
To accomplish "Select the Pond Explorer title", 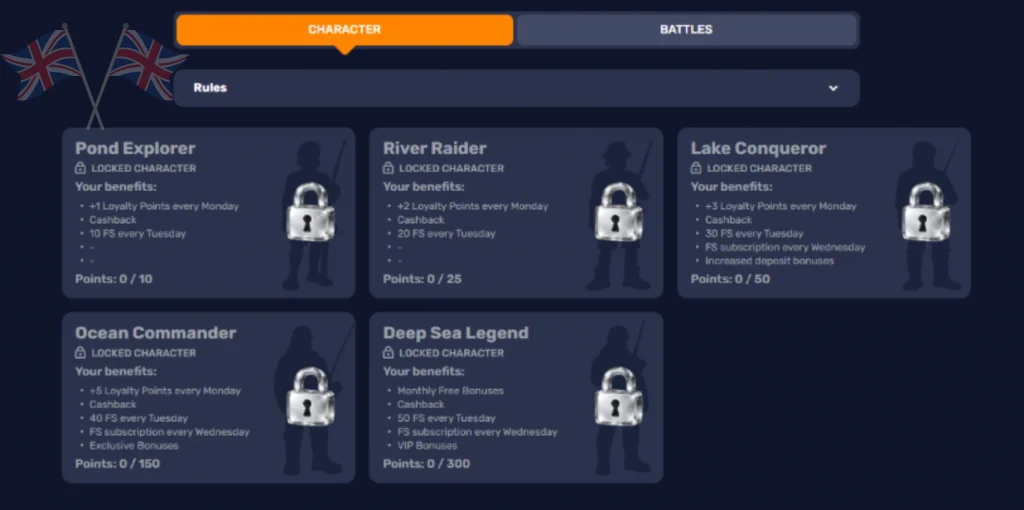I will coord(135,148).
